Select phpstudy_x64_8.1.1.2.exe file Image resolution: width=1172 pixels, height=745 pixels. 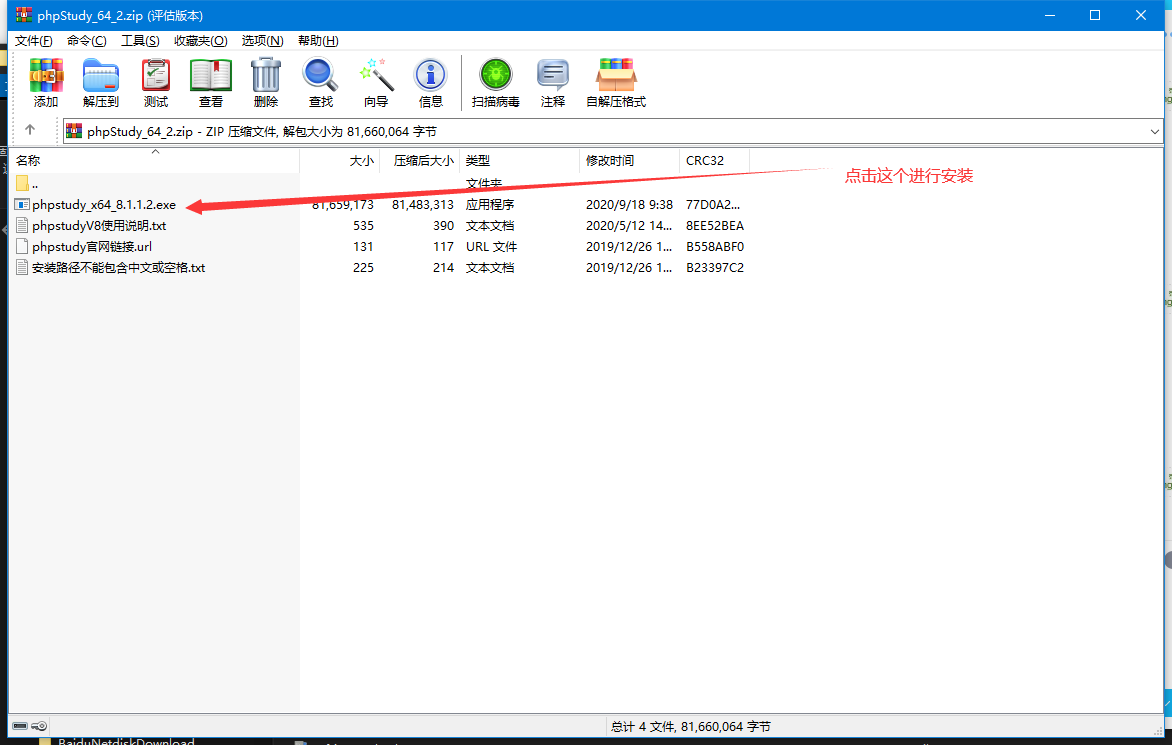tap(103, 205)
